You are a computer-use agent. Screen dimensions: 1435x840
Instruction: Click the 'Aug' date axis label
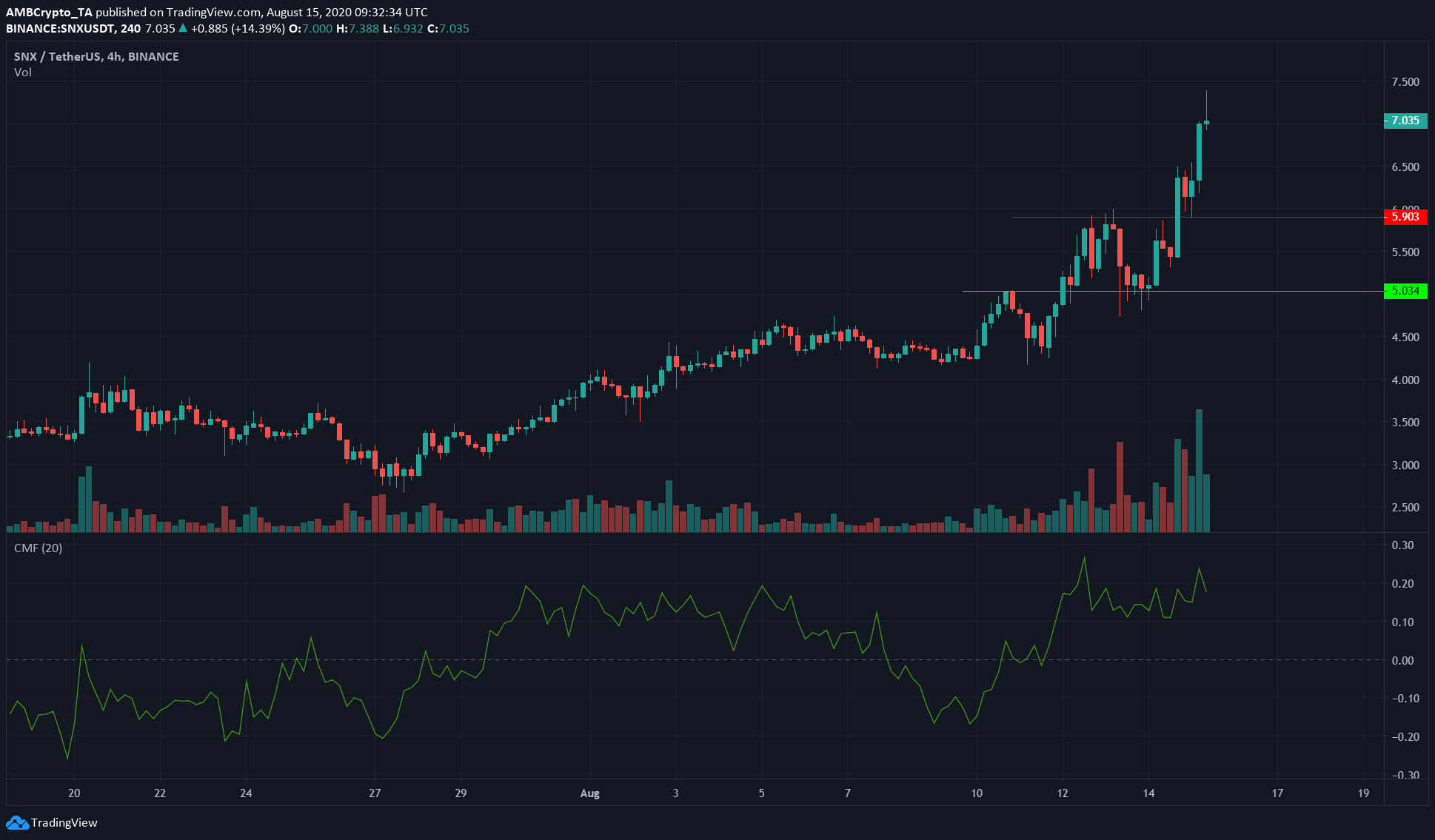pyautogui.click(x=589, y=793)
